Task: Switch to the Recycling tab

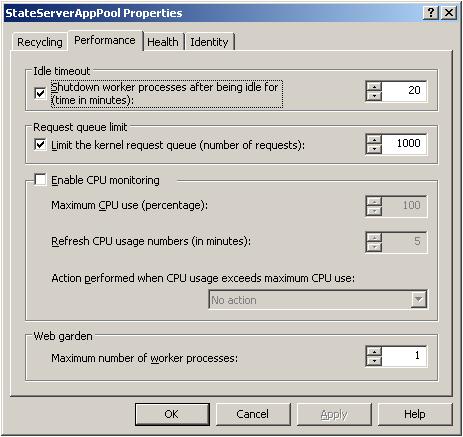Action: [x=40, y=42]
